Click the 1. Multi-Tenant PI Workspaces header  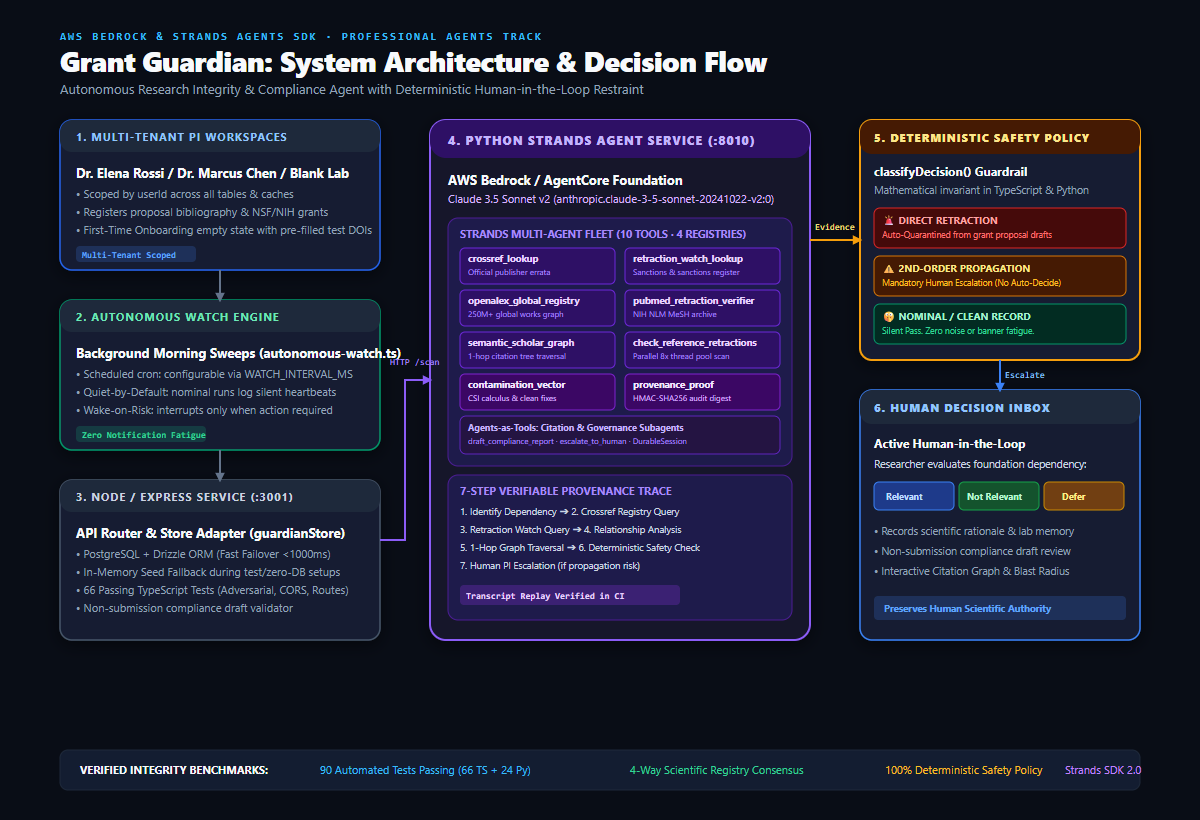220,137
